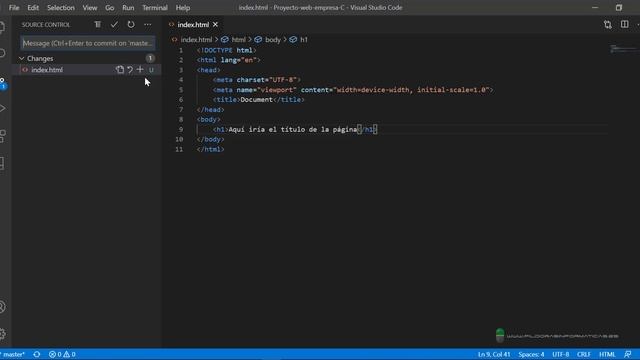Click the feedback icon in status bar
This screenshot has height=360, width=640.
tap(628, 354)
